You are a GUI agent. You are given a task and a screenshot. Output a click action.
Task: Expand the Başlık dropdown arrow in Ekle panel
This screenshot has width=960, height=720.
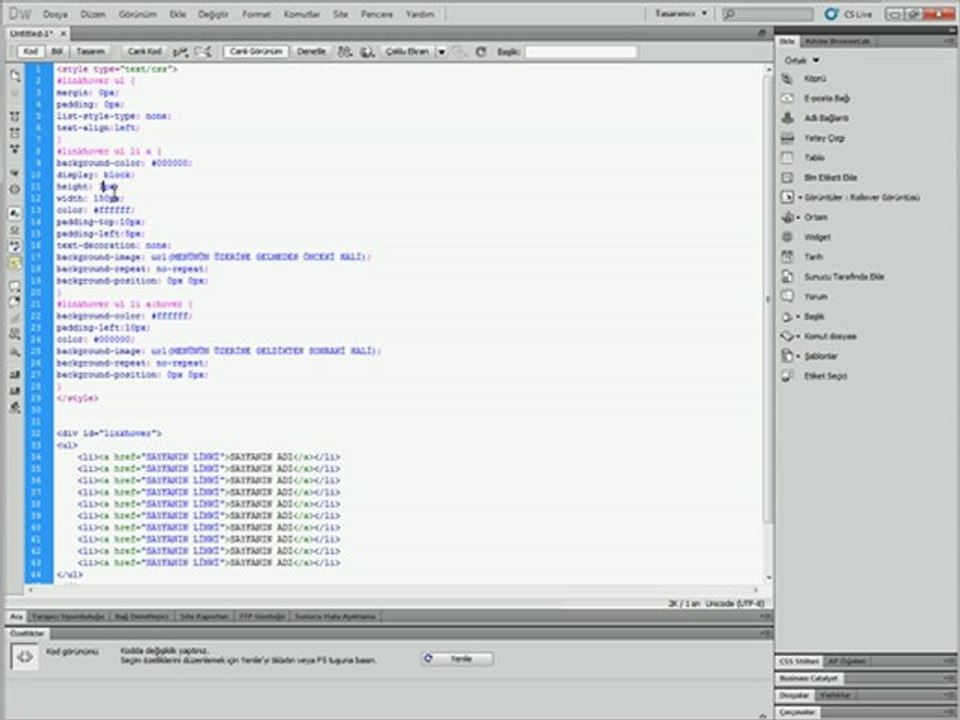[798, 317]
